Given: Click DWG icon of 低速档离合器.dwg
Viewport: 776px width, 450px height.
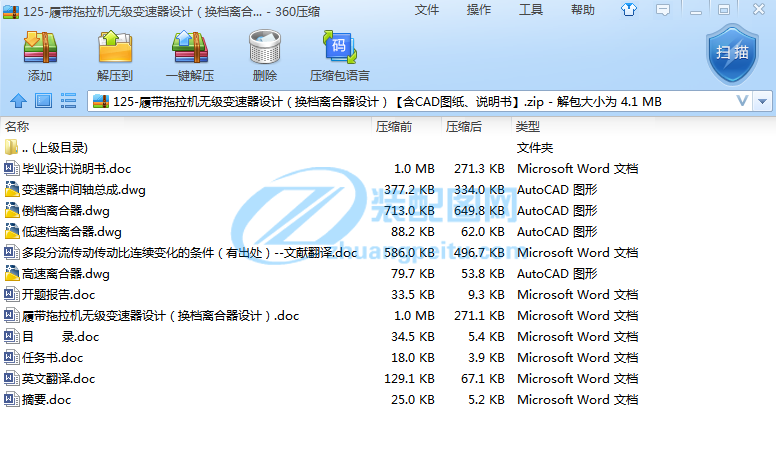Looking at the screenshot, I should [x=11, y=231].
